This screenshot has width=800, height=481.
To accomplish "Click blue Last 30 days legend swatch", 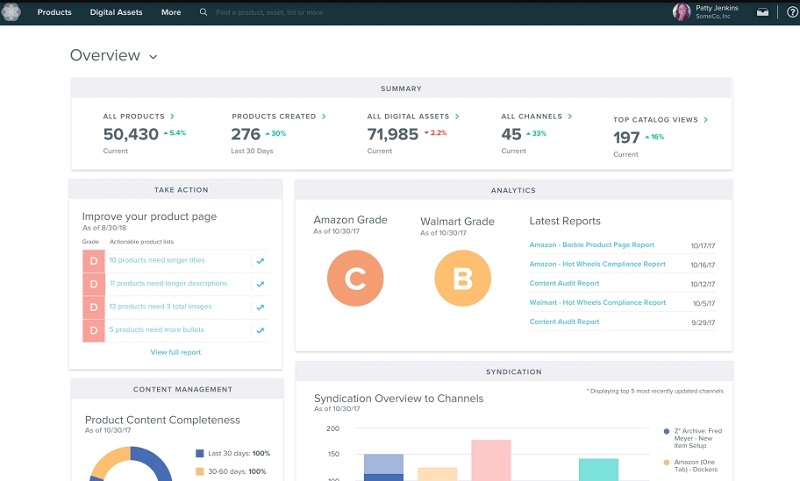I will coord(199,453).
